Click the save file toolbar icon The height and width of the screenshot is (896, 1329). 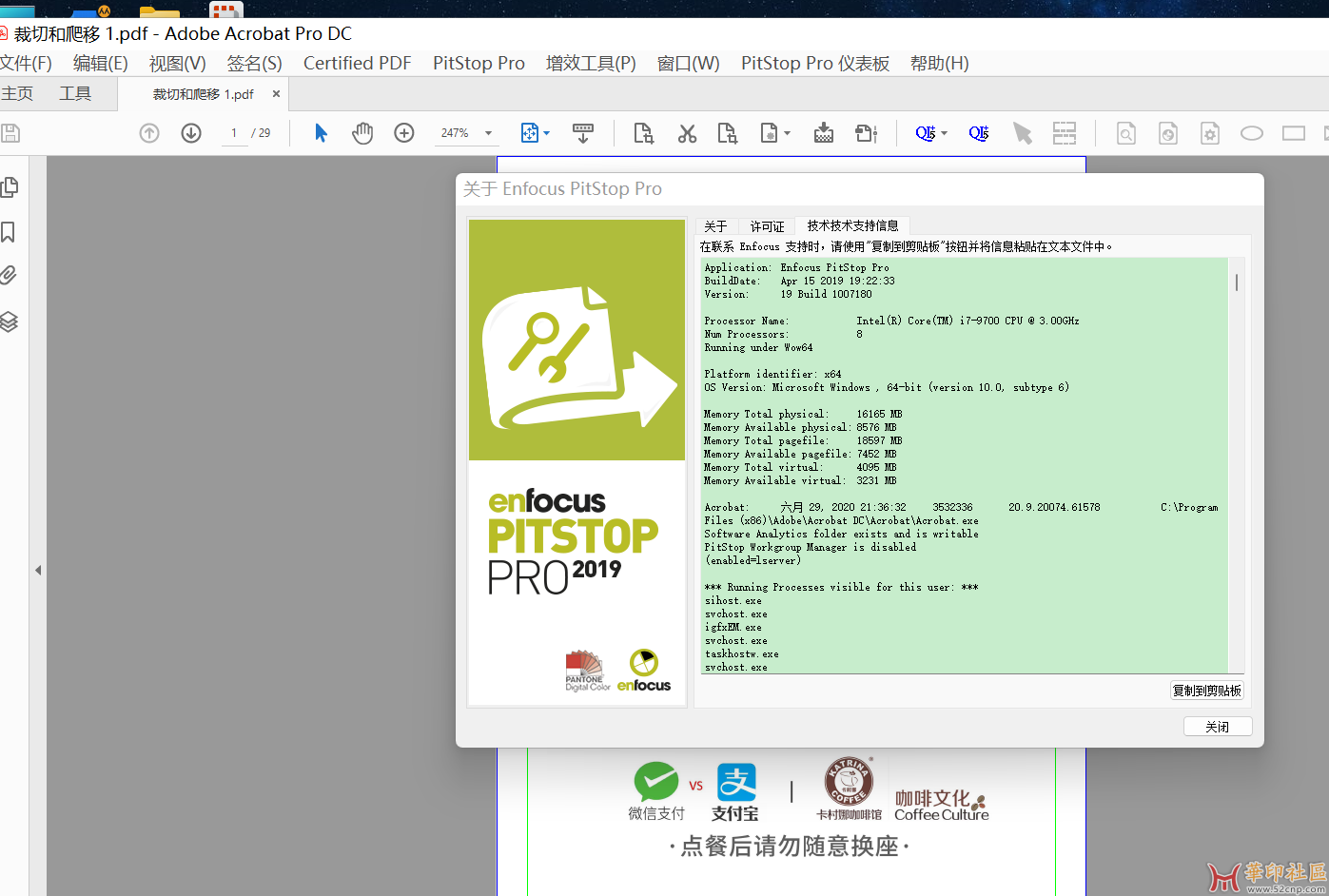[x=10, y=133]
